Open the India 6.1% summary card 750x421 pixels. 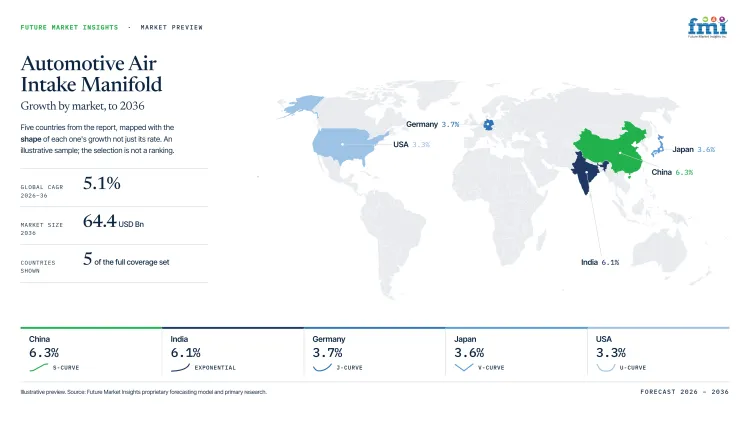tap(232, 352)
